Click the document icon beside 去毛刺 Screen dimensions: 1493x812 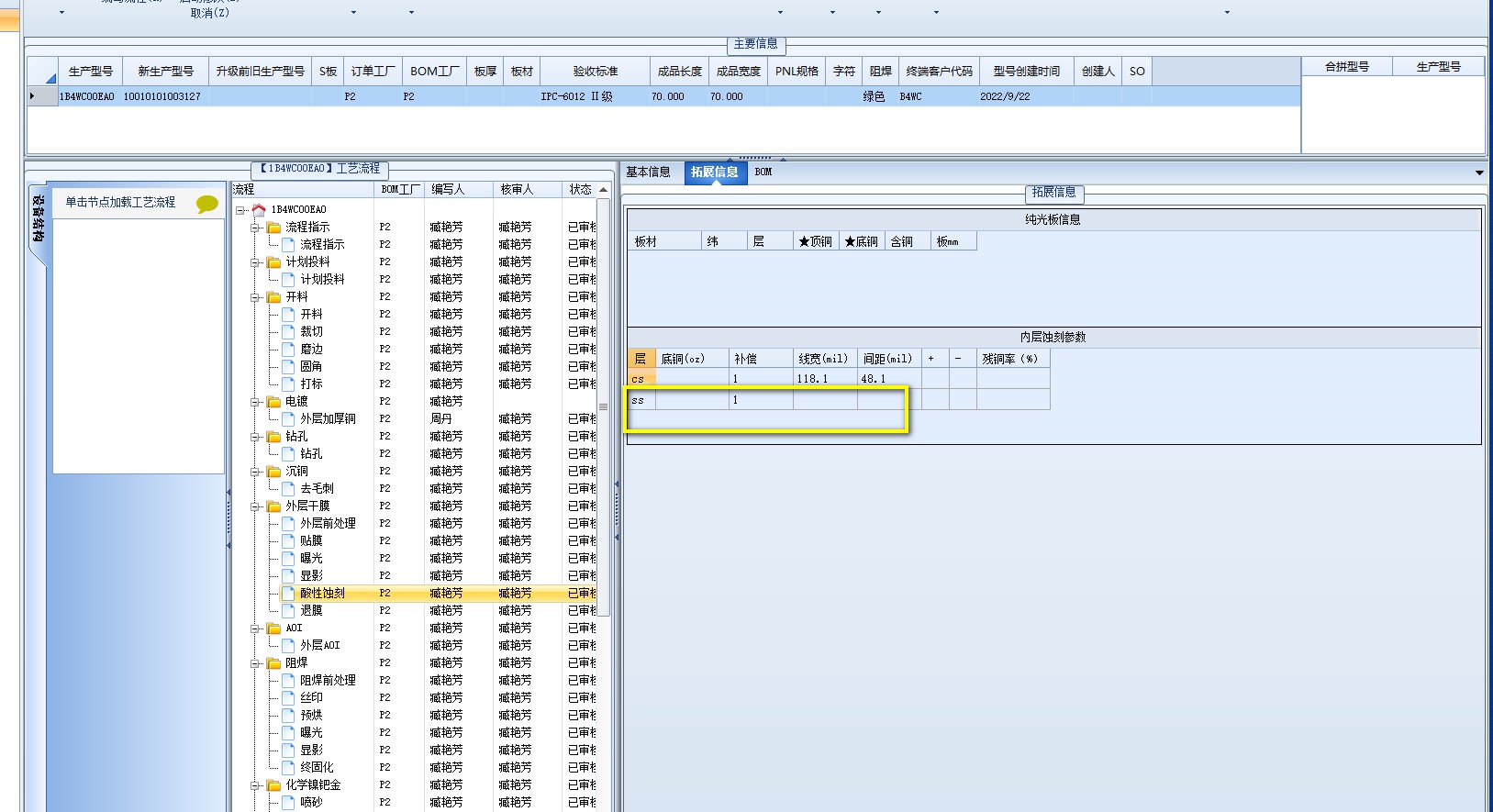pyautogui.click(x=288, y=489)
